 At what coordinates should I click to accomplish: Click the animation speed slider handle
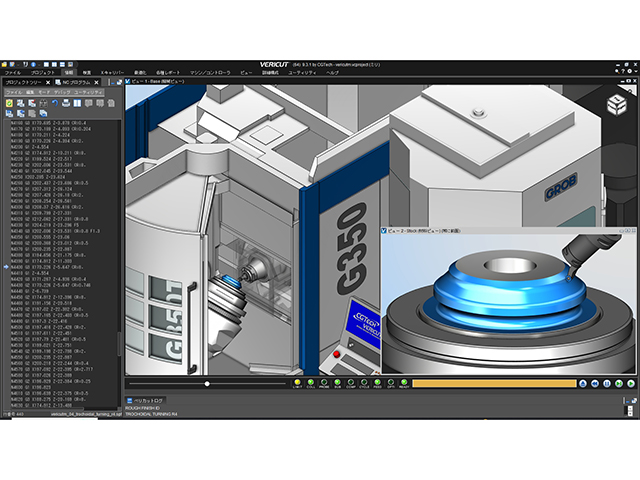click(207, 384)
